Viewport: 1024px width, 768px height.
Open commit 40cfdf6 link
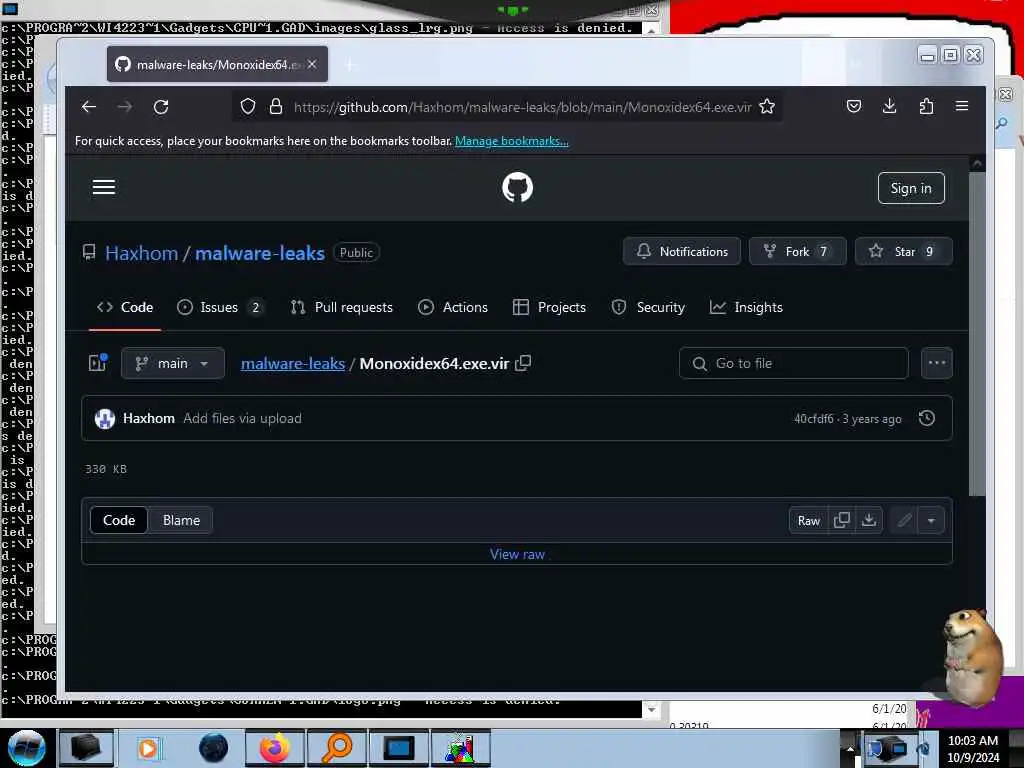click(813, 419)
